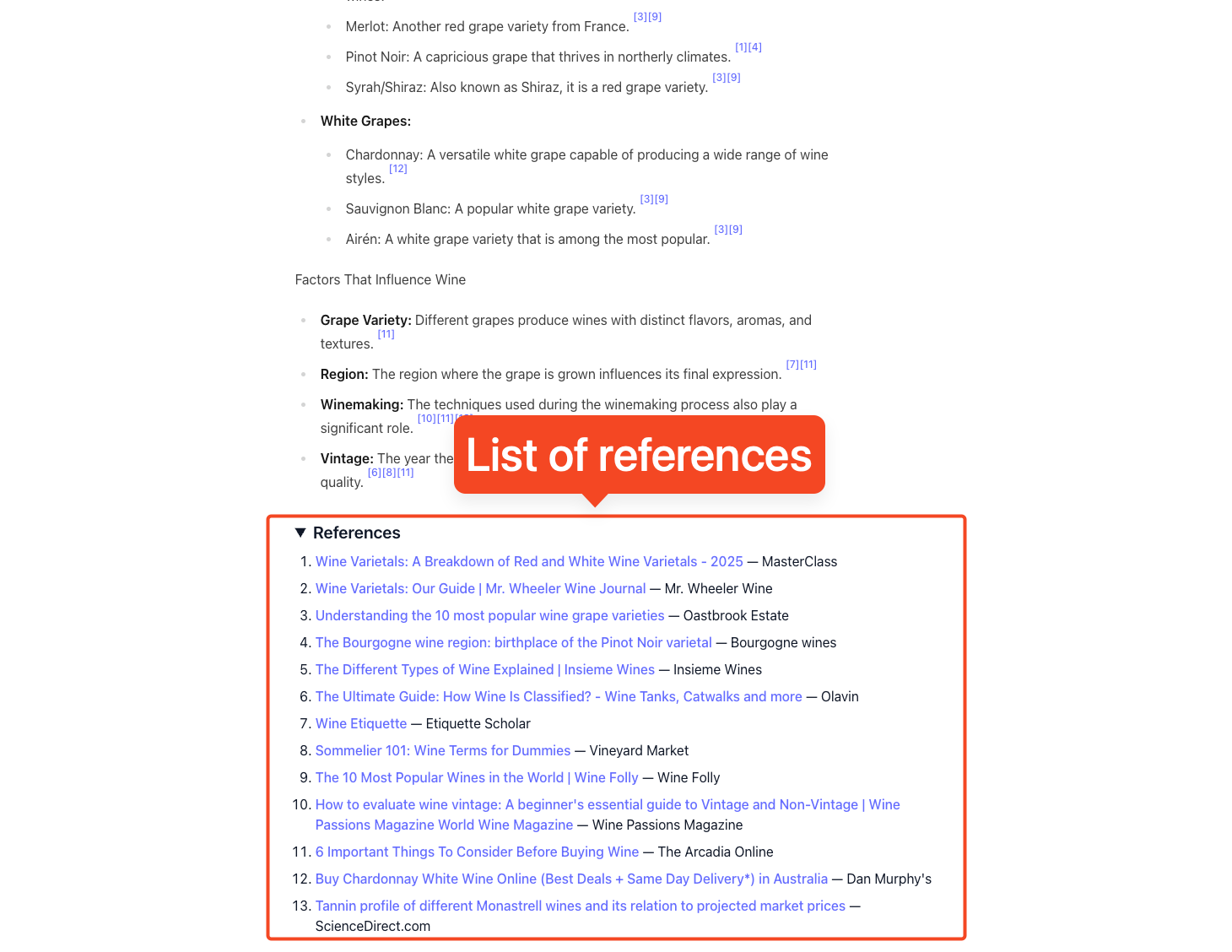Click citation [11] after the Vintage line

405,473
